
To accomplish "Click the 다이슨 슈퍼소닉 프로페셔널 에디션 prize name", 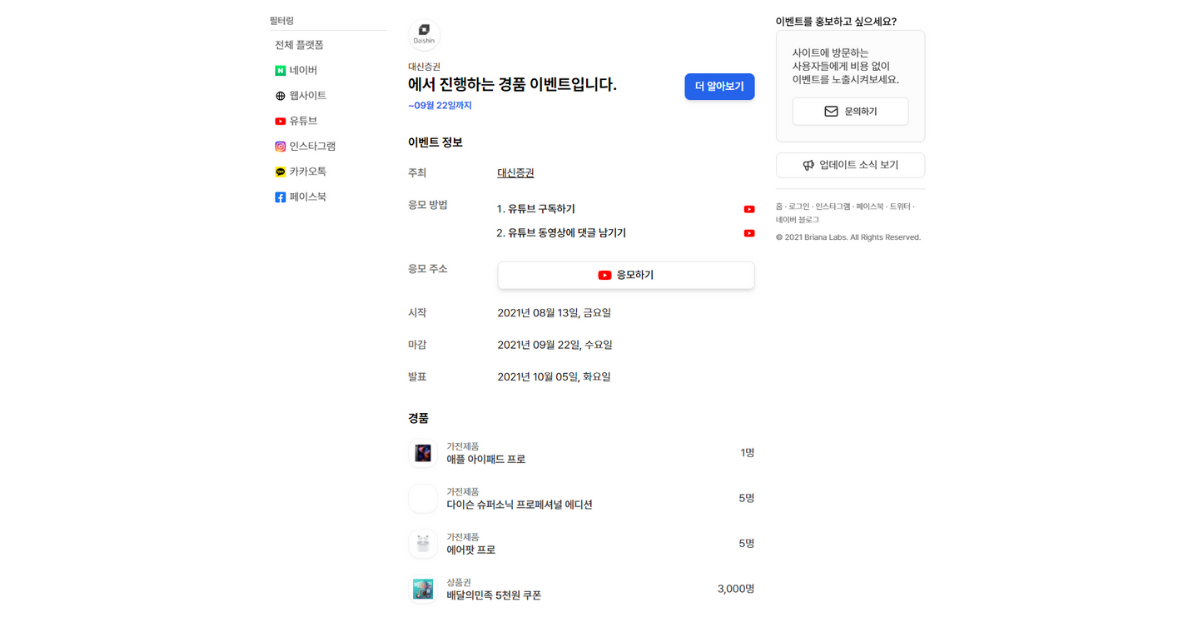I will (520, 505).
